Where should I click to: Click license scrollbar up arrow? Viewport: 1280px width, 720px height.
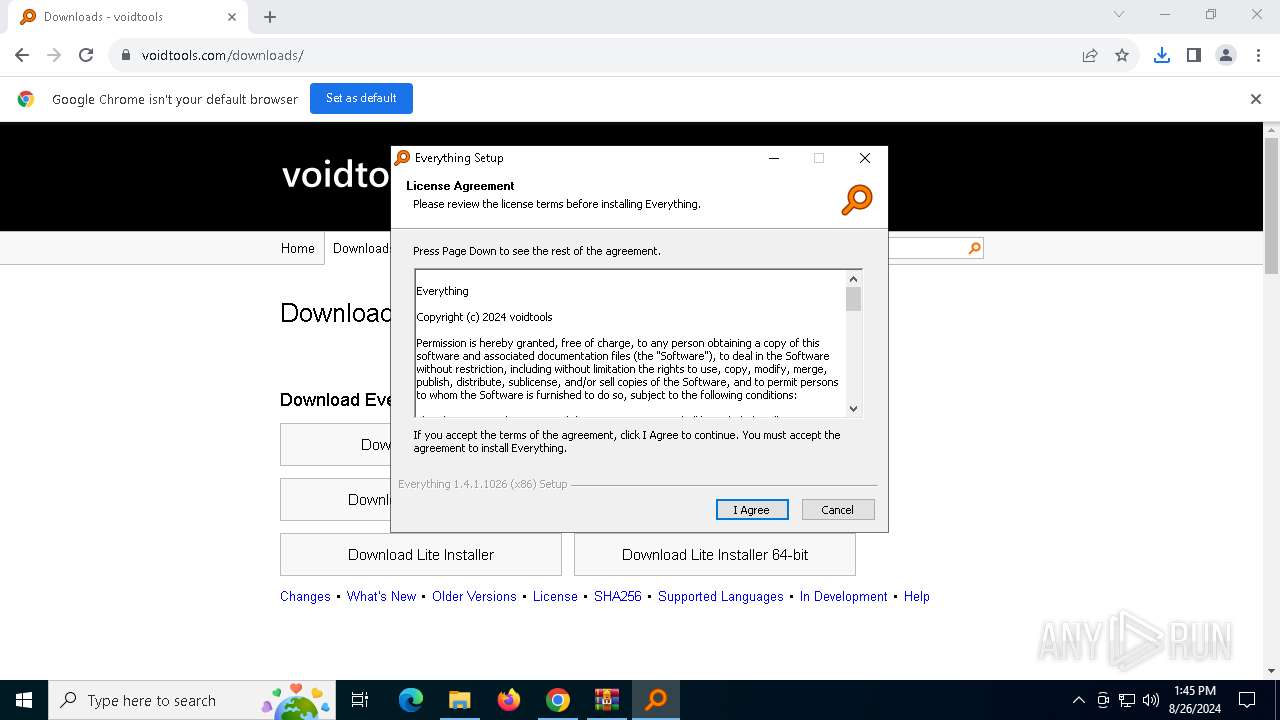[x=853, y=279]
